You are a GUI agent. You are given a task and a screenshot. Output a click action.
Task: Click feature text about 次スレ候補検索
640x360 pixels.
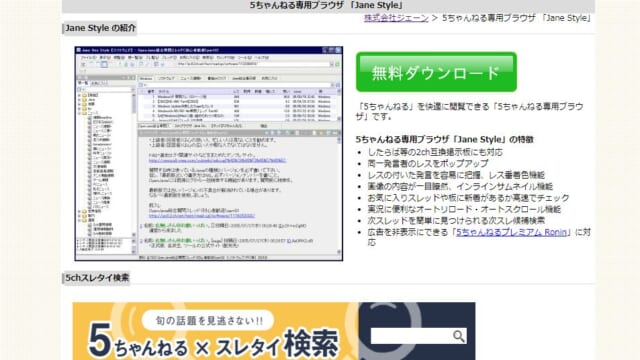click(456, 220)
